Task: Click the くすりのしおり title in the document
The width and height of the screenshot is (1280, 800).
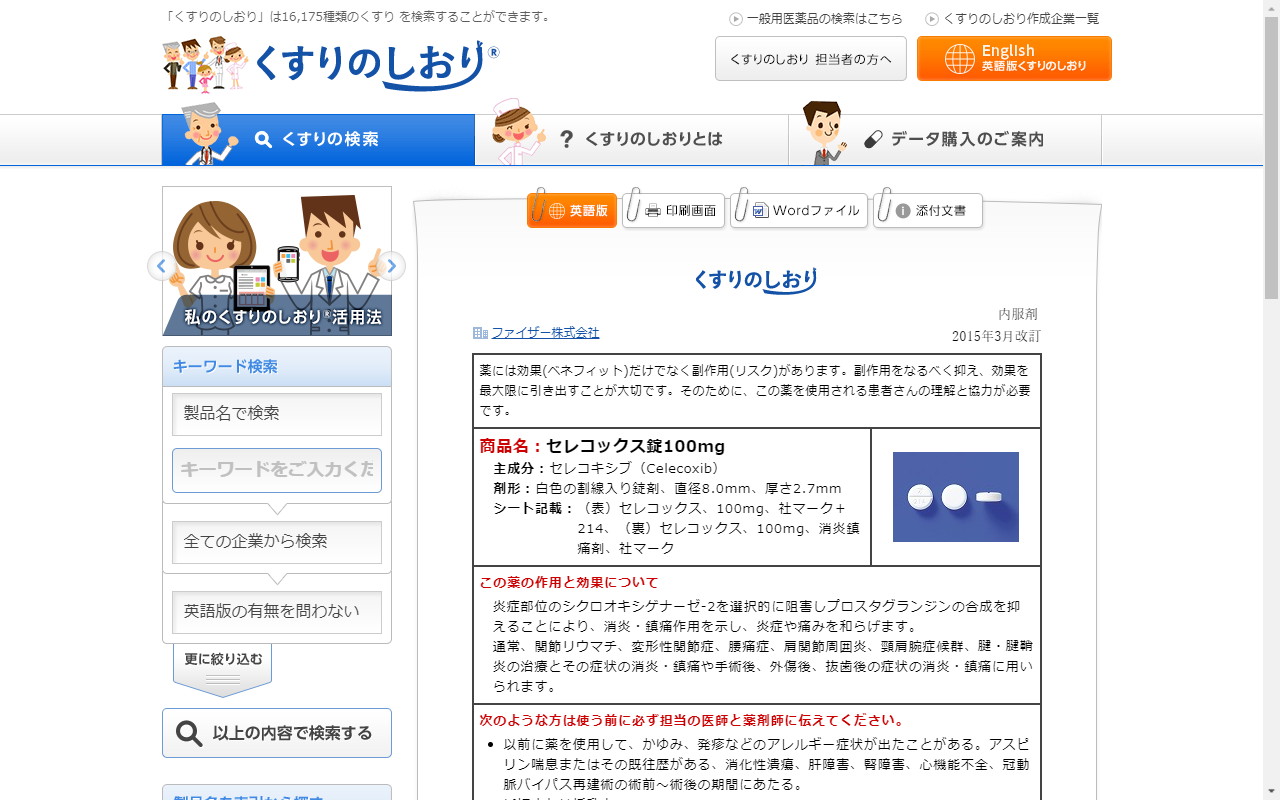Action: pyautogui.click(x=756, y=280)
